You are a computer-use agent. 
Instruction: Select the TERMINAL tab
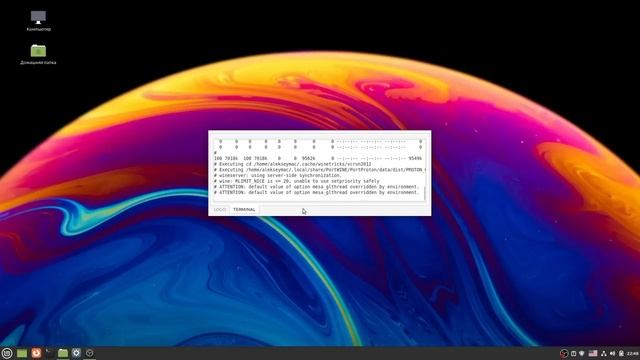(244, 209)
